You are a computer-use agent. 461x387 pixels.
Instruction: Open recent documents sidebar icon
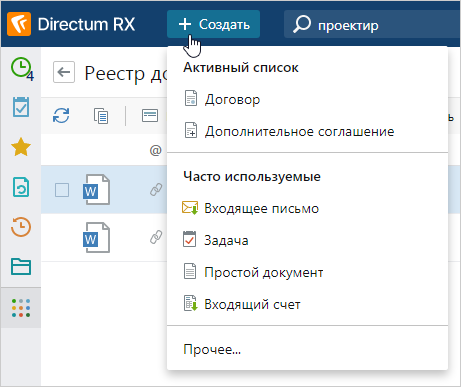(21, 187)
